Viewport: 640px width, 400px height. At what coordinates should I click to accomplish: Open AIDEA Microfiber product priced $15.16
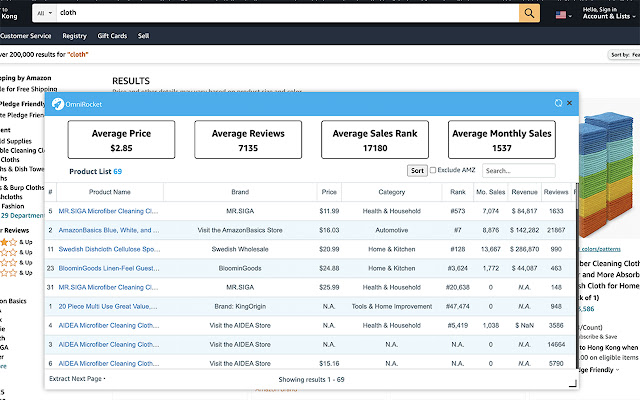[x=109, y=363]
